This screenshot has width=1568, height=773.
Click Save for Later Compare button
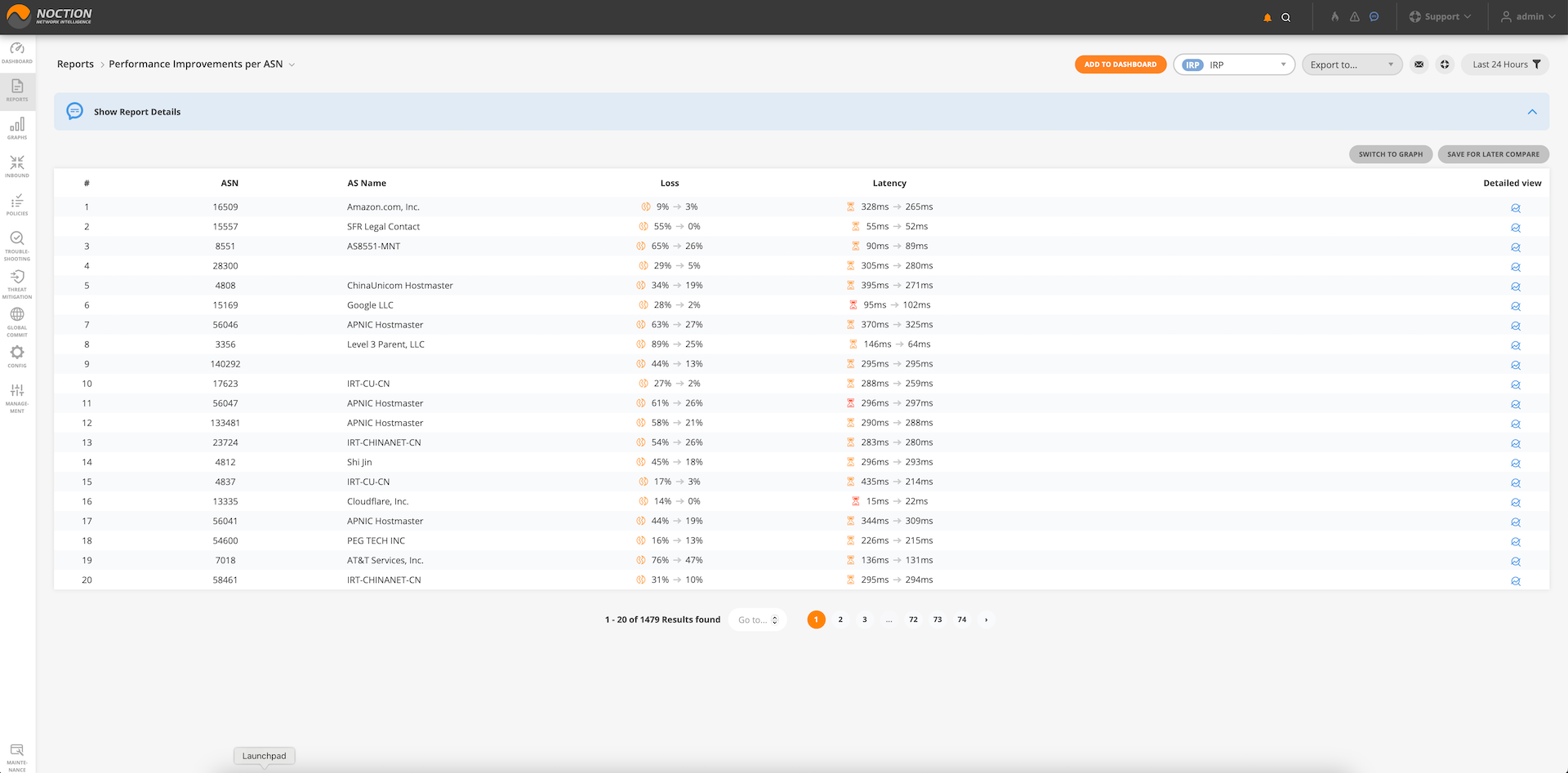(x=1493, y=154)
